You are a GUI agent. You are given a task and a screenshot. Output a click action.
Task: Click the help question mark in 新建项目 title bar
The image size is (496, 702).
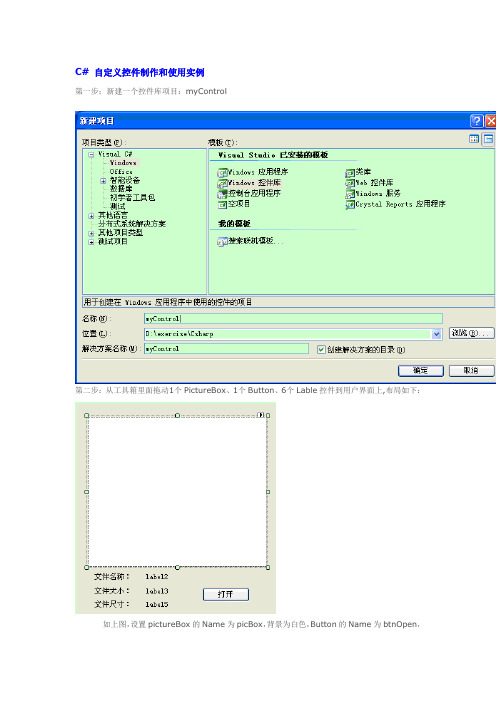477,121
